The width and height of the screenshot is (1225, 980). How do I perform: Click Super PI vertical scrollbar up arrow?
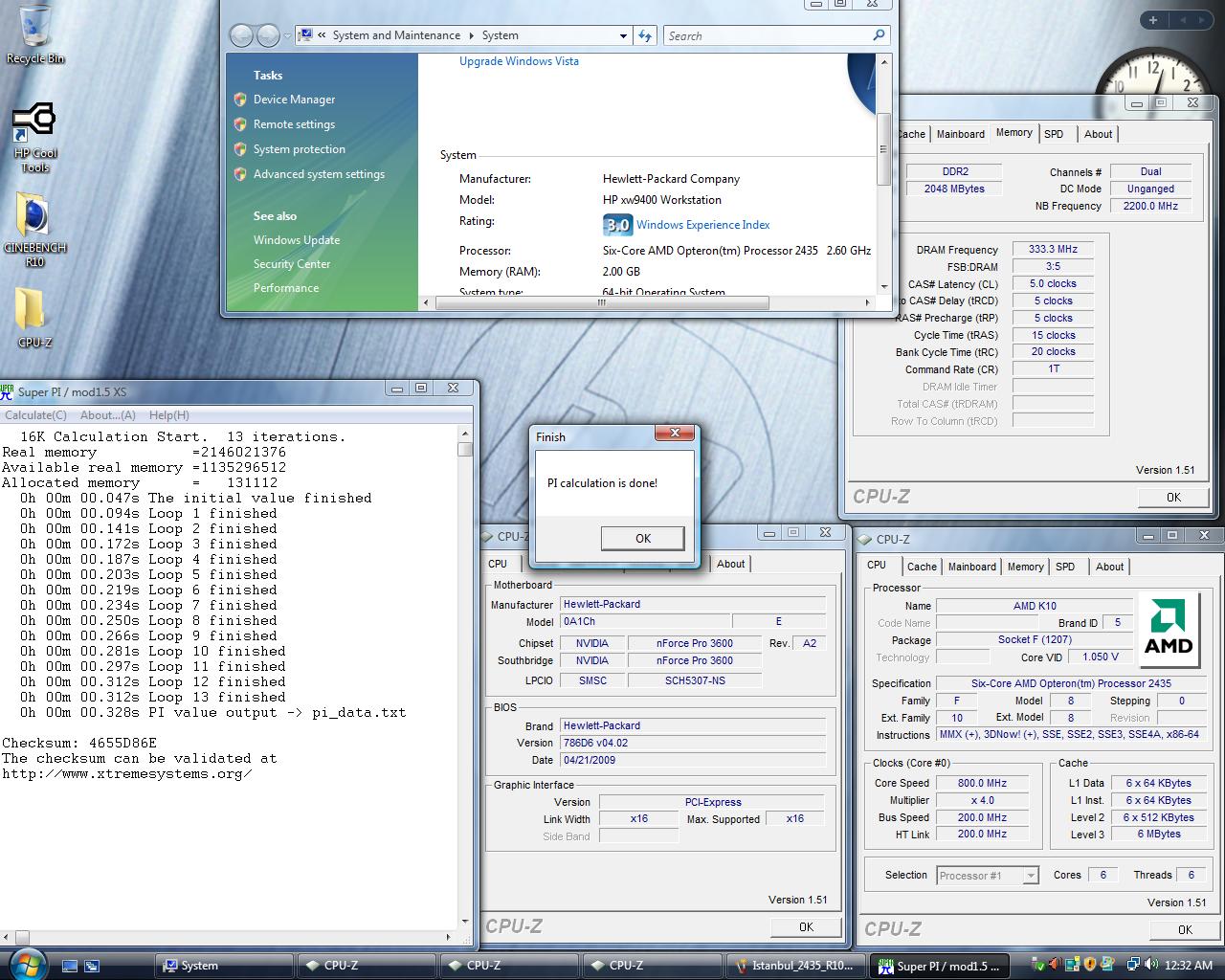coord(465,434)
